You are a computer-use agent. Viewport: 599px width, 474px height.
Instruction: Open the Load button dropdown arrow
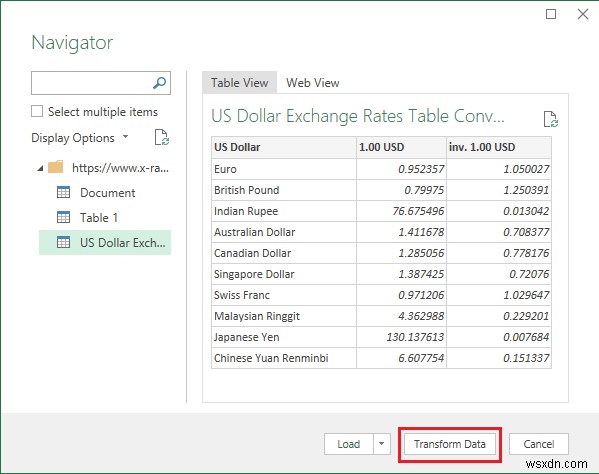pos(381,444)
